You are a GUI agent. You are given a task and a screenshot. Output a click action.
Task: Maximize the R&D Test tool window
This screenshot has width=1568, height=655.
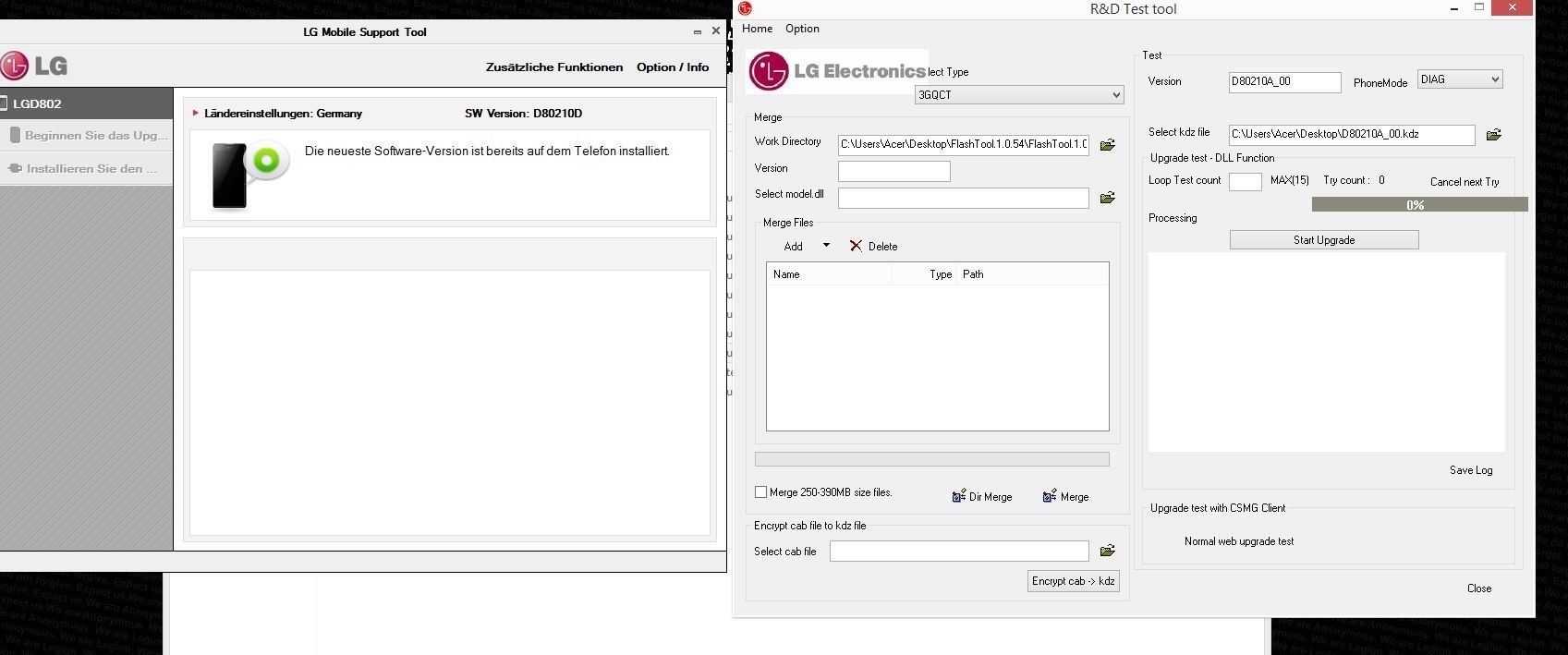[x=1478, y=7]
